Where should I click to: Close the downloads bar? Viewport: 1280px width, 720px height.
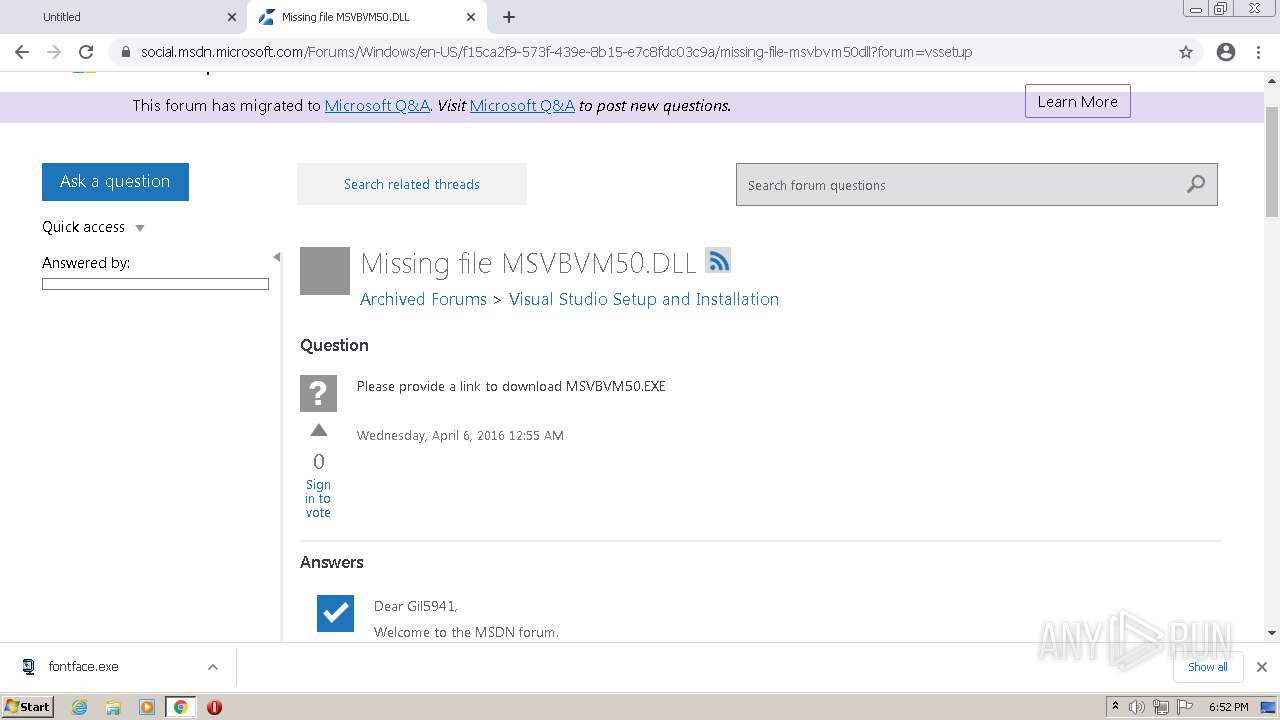1262,667
